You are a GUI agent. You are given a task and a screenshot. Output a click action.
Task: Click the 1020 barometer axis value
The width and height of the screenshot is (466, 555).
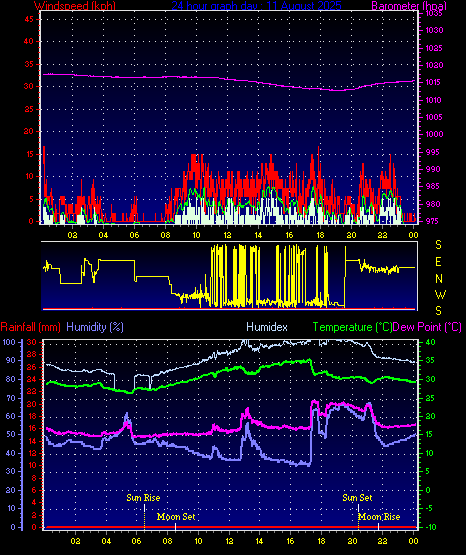tap(434, 65)
